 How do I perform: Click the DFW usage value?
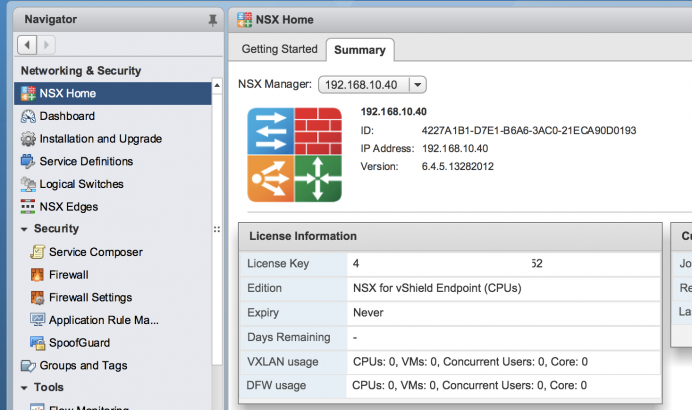(470, 386)
